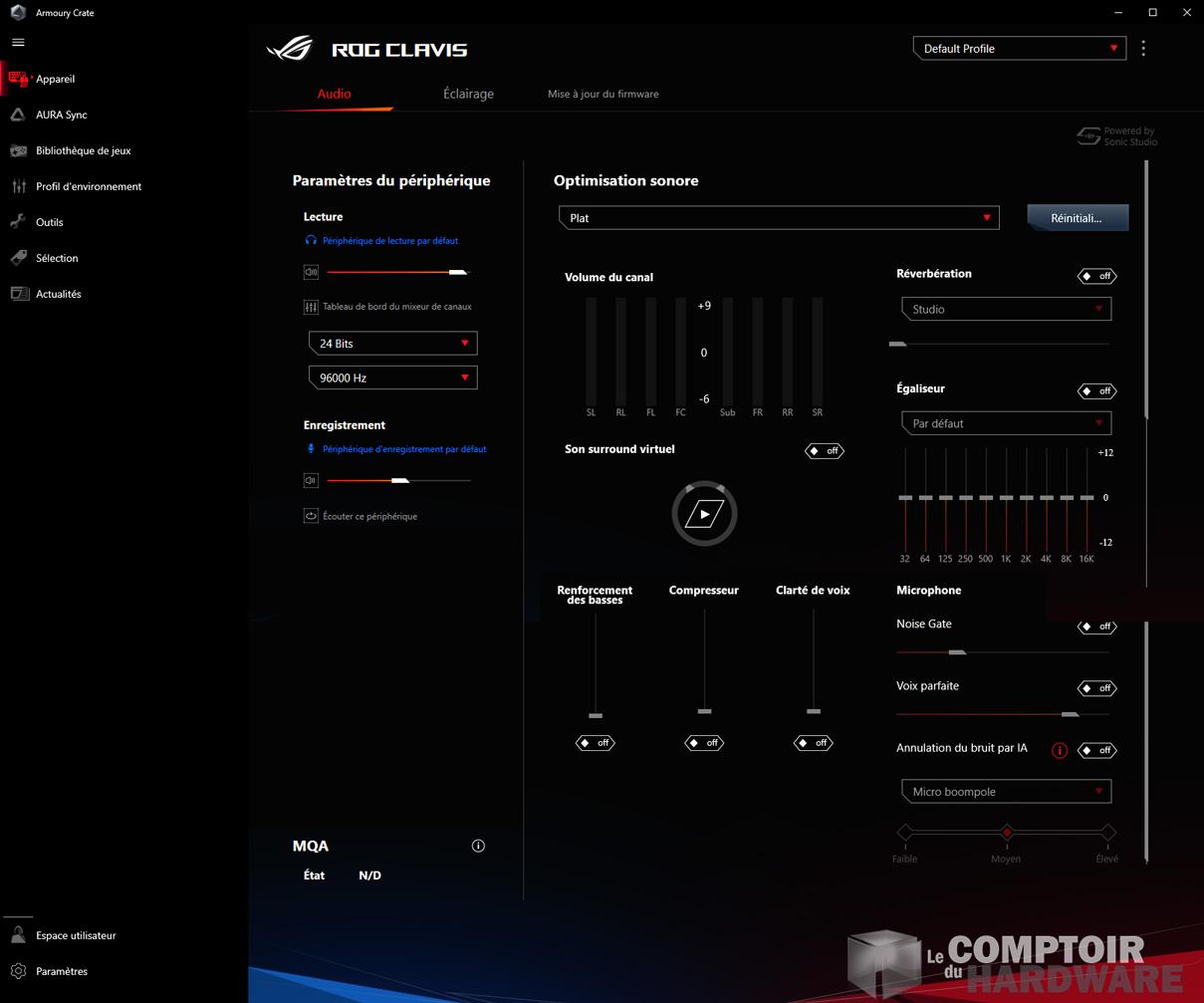Open the 96000 Hz sample rate dropdown
1204x1003 pixels.
pos(392,378)
